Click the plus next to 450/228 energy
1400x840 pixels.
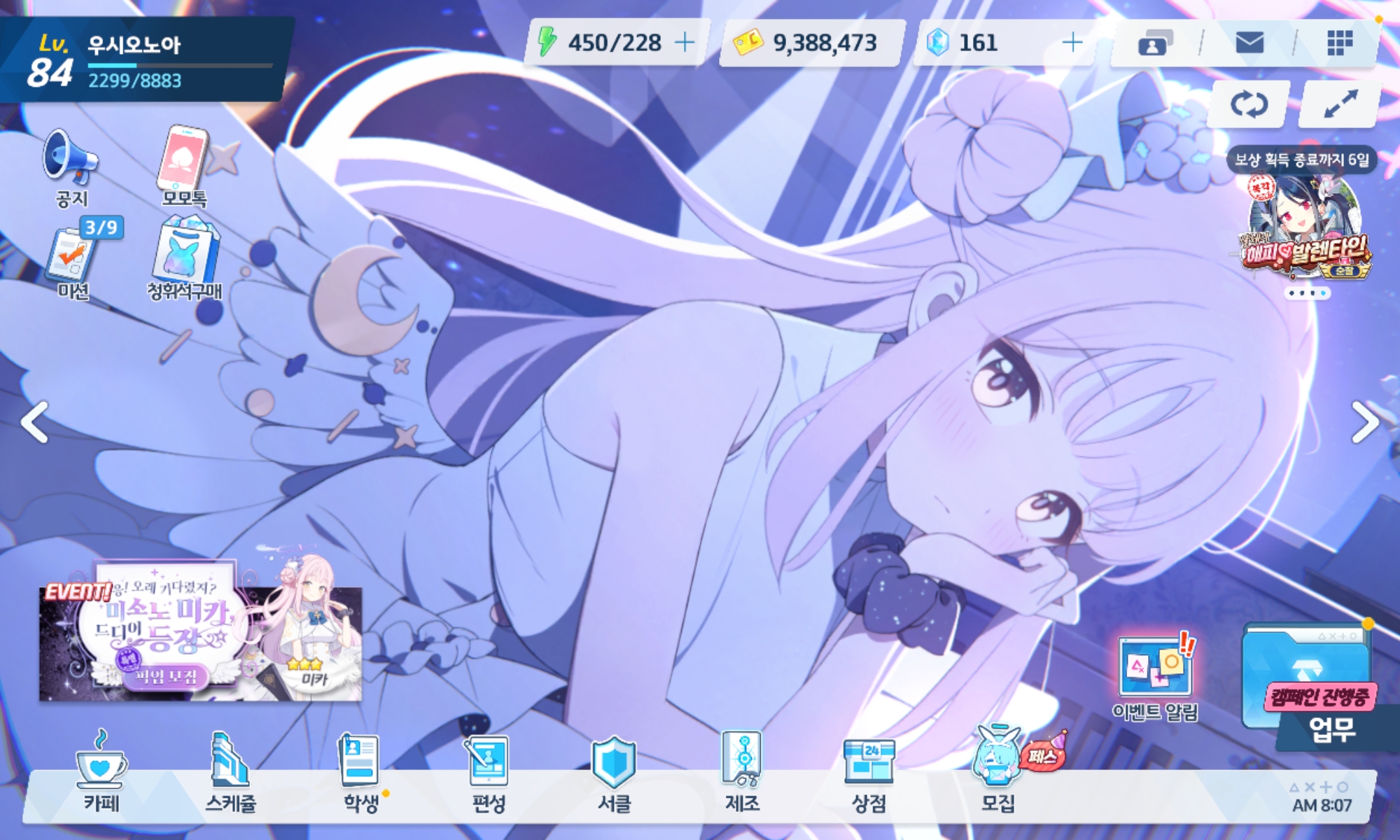coord(685,43)
